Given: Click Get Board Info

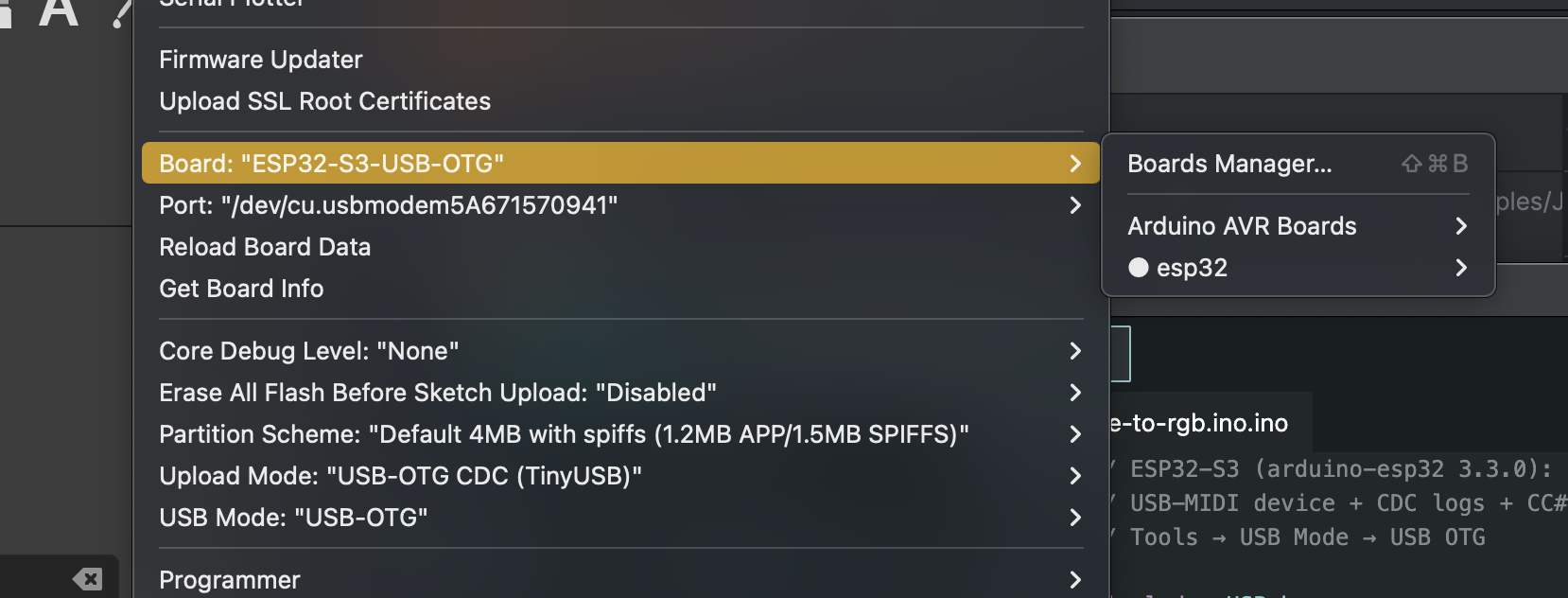Looking at the screenshot, I should (x=241, y=289).
